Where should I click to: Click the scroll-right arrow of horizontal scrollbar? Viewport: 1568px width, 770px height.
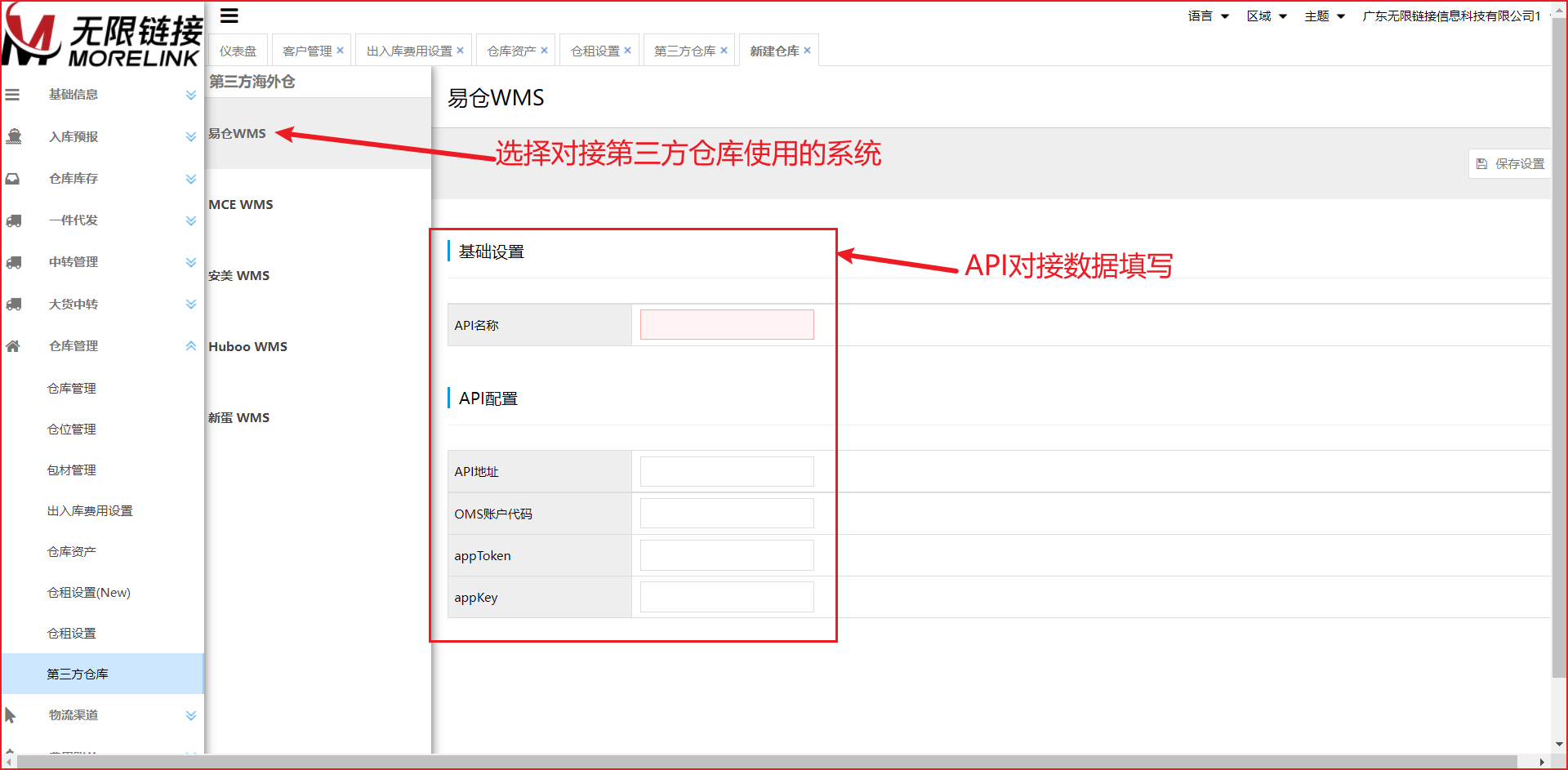pyautogui.click(x=1542, y=762)
